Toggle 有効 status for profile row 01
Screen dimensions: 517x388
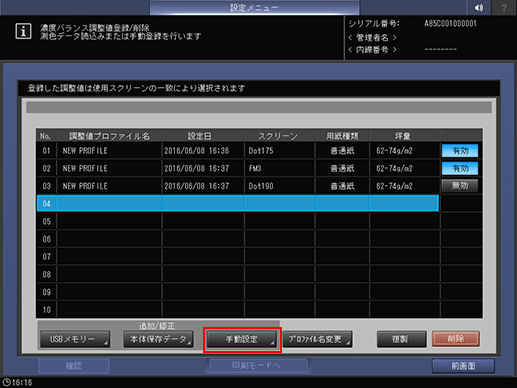point(460,151)
